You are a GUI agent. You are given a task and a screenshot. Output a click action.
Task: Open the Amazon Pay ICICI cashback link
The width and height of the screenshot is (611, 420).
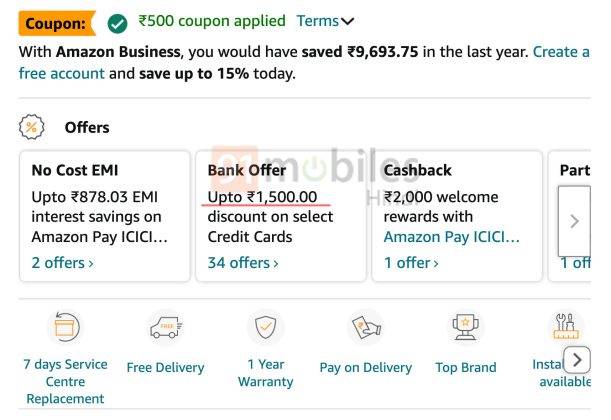(452, 237)
